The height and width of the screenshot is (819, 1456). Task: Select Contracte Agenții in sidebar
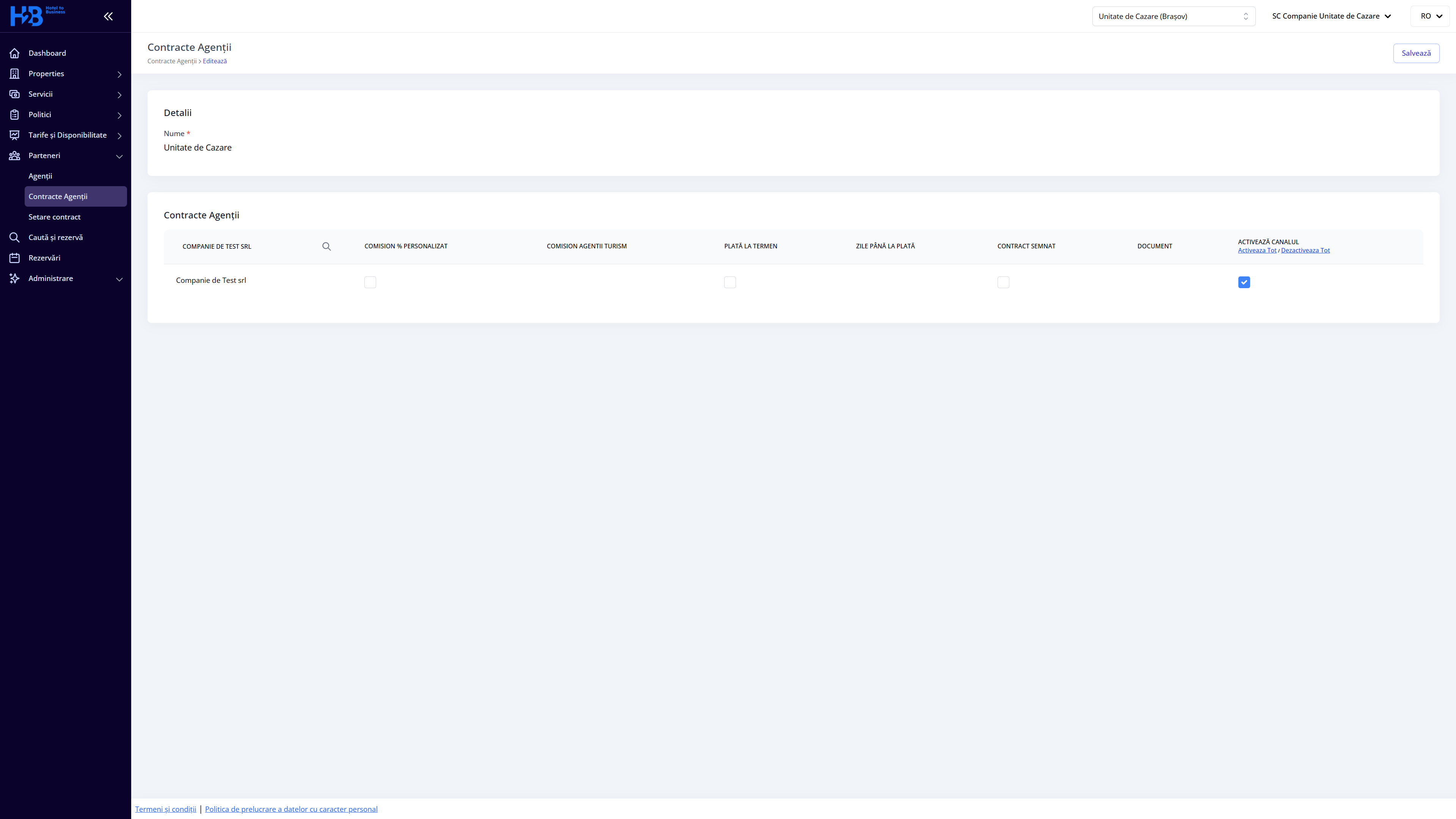[x=76, y=196]
